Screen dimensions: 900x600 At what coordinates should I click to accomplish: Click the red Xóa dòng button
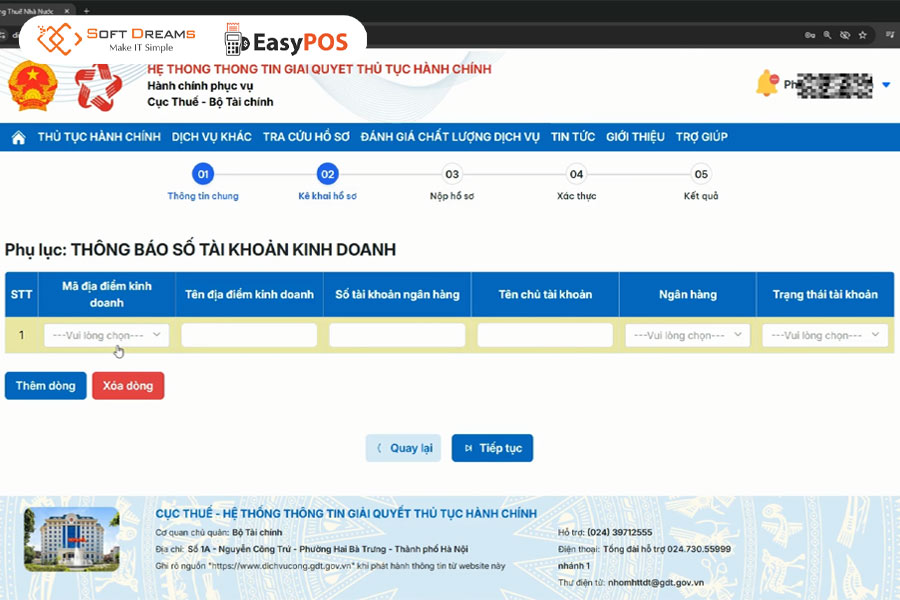[128, 385]
